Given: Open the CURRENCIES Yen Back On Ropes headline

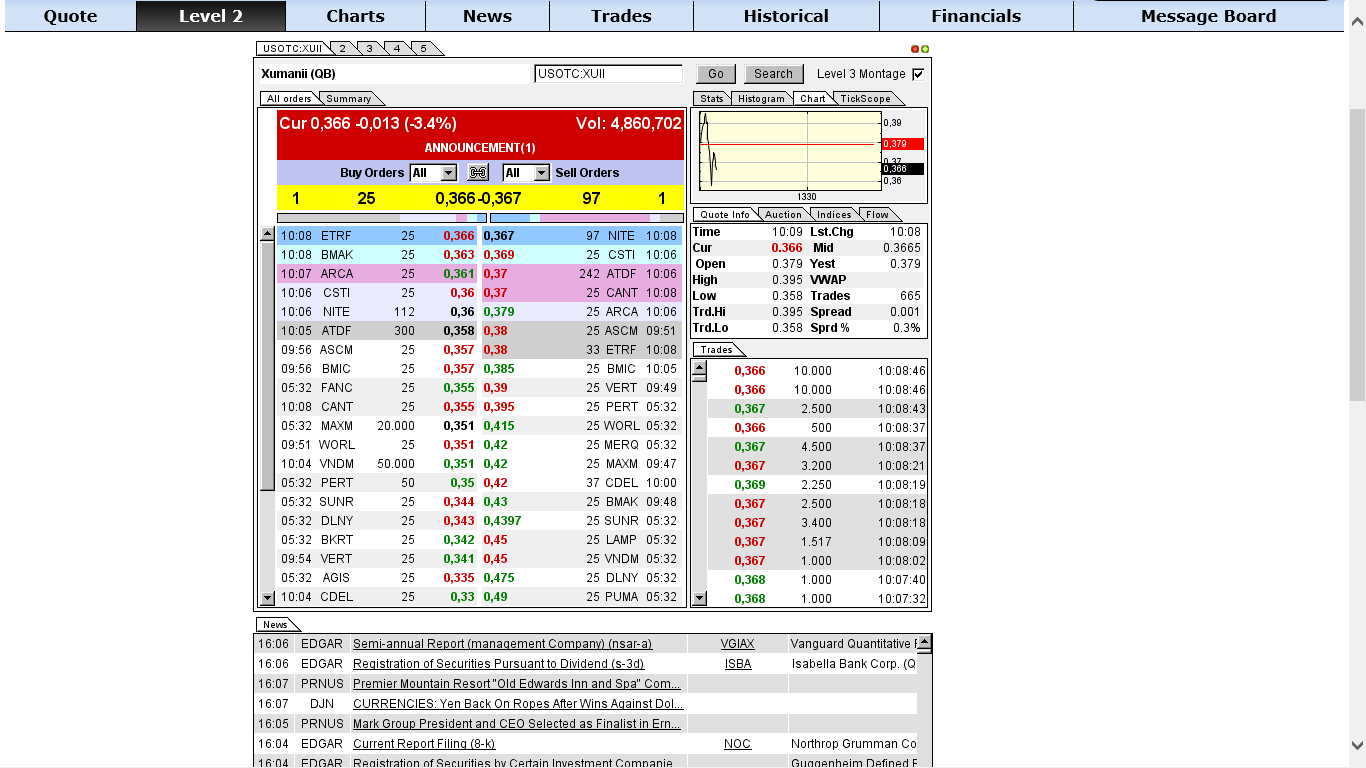Looking at the screenshot, I should [518, 704].
